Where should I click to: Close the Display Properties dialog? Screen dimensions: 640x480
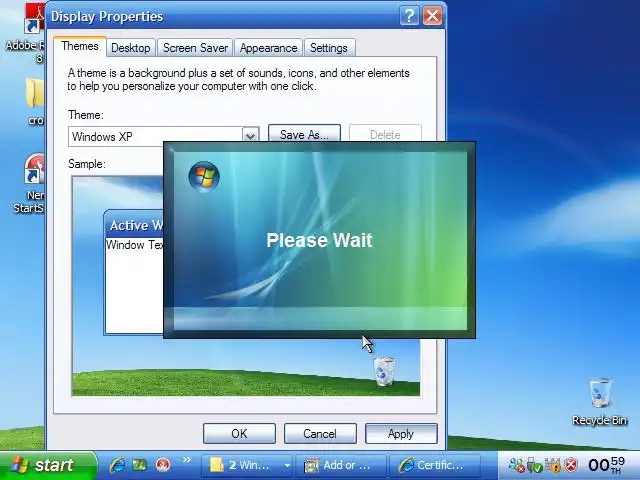click(432, 16)
